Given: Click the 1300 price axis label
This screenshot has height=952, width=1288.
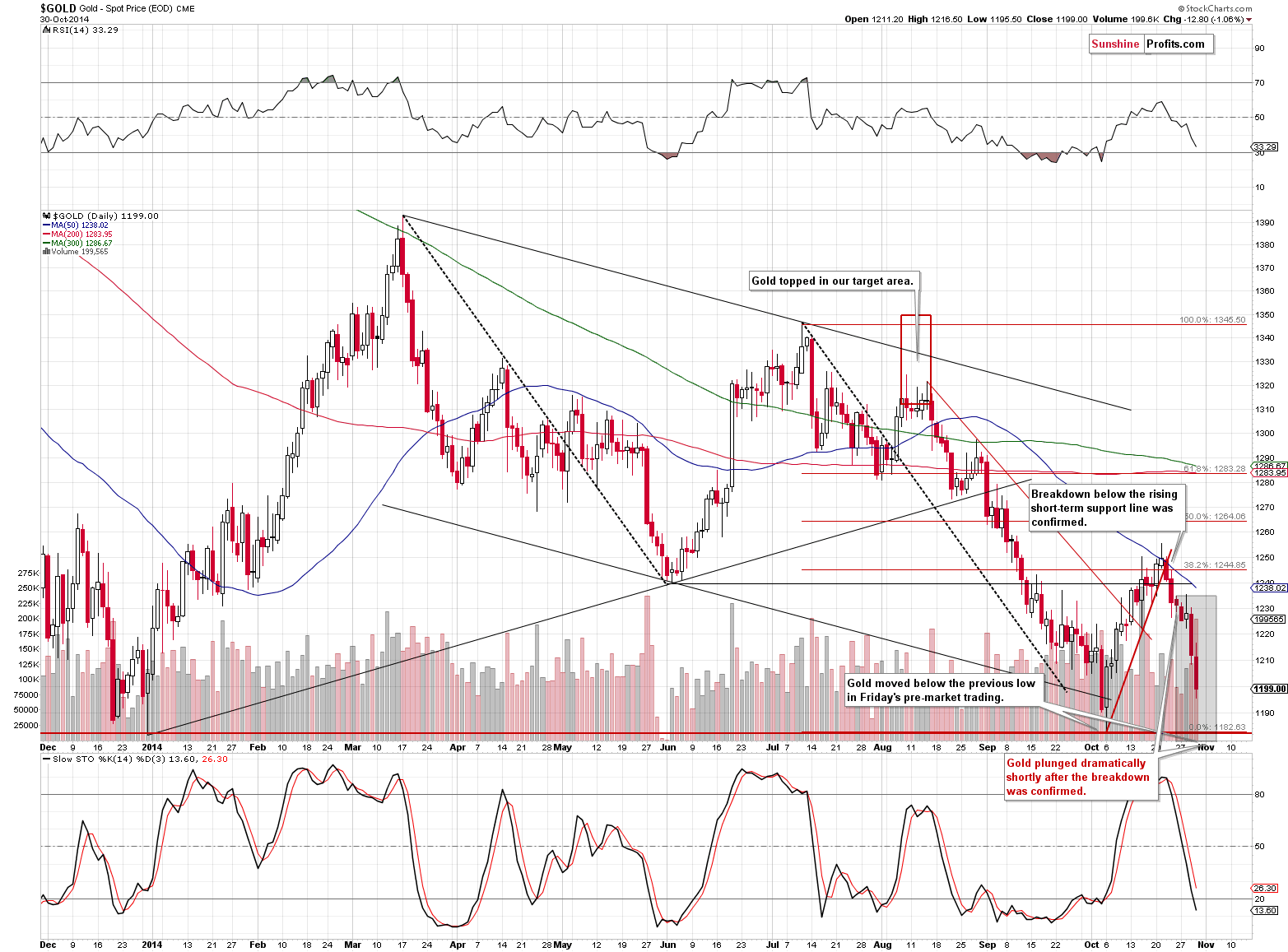Looking at the screenshot, I should [1264, 433].
